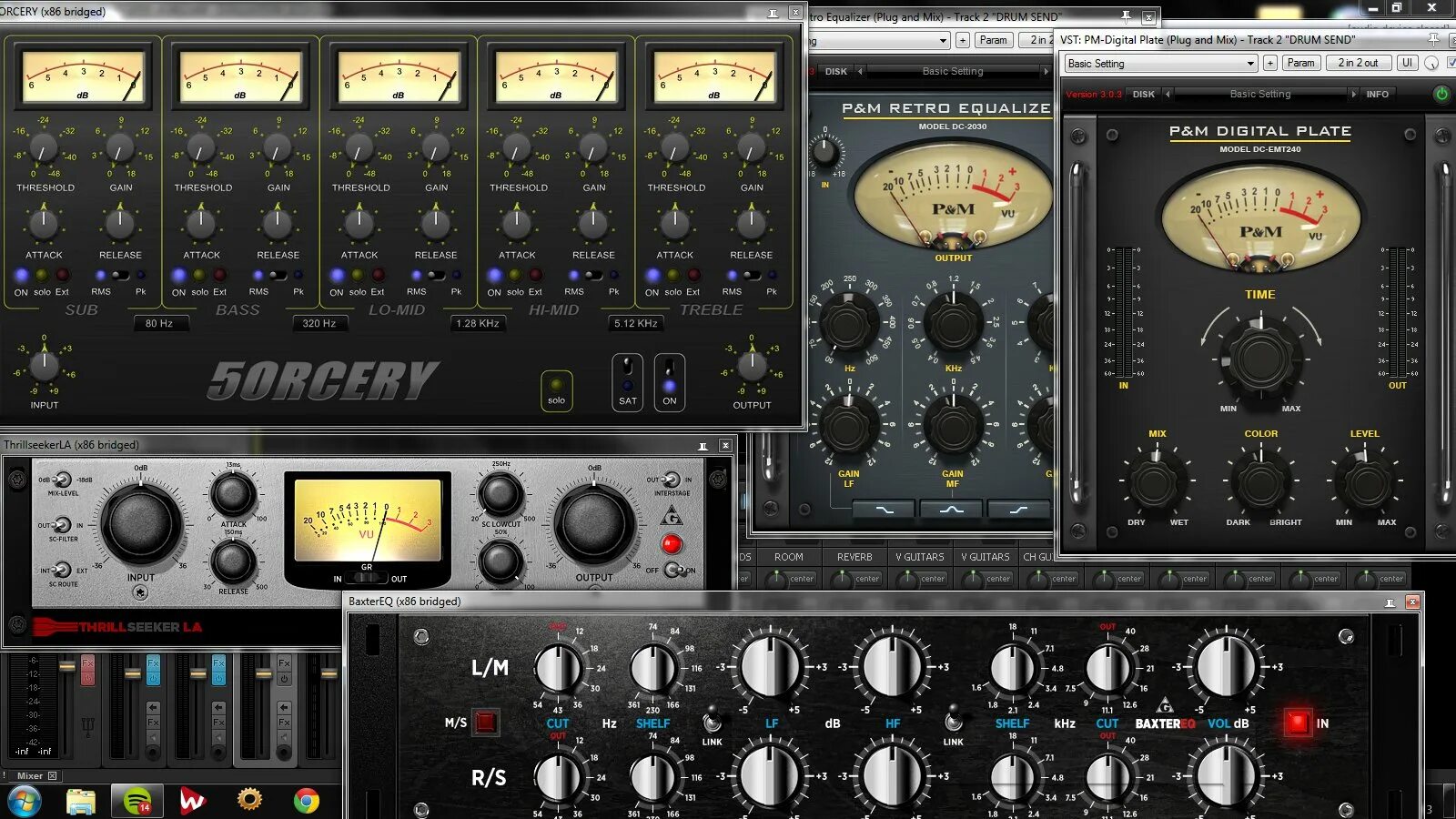Click the center pan field under the ROOM track
Viewport: 1456px width, 819px height.
pos(801,579)
